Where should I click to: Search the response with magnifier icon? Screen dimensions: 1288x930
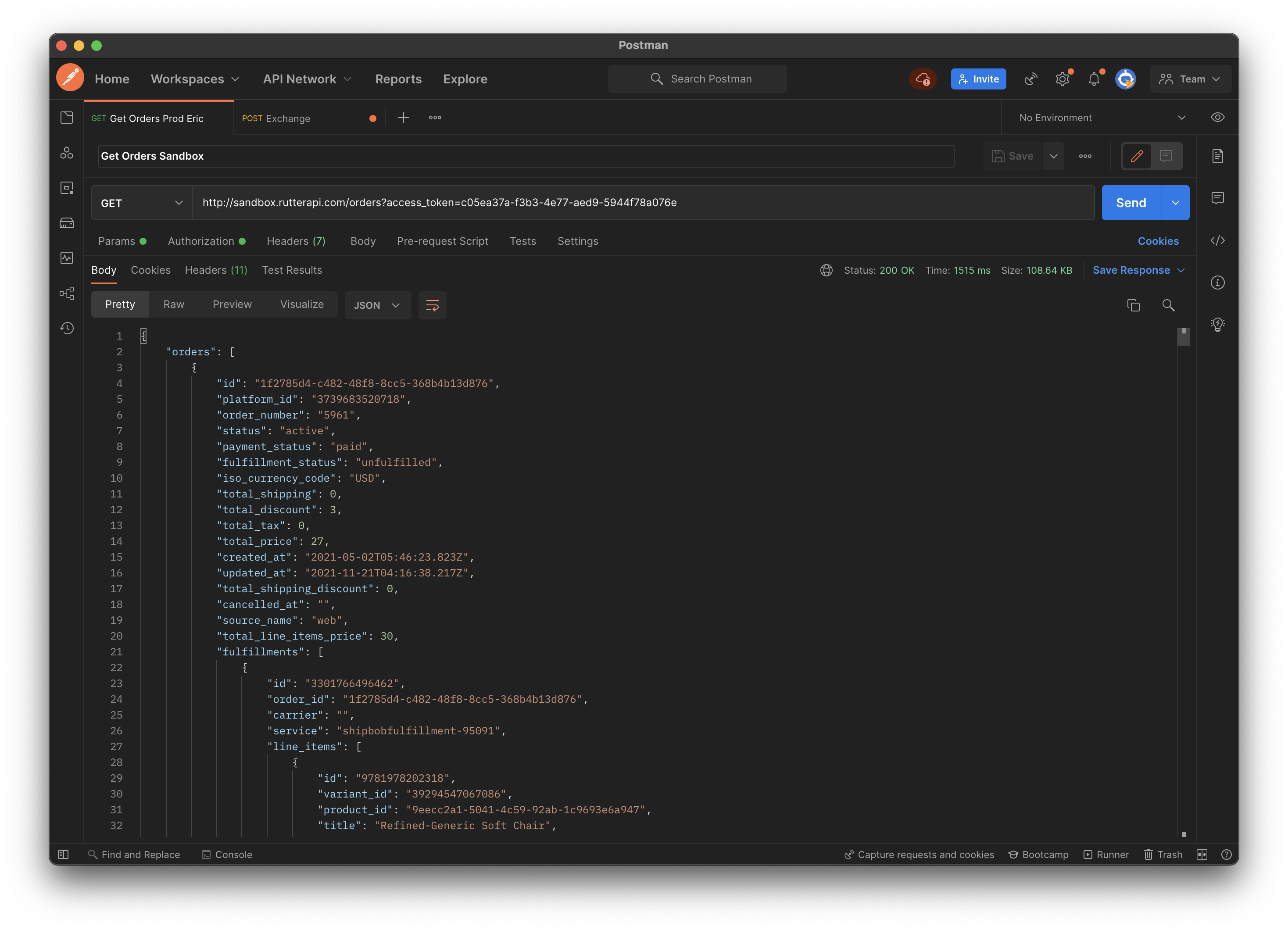1168,305
